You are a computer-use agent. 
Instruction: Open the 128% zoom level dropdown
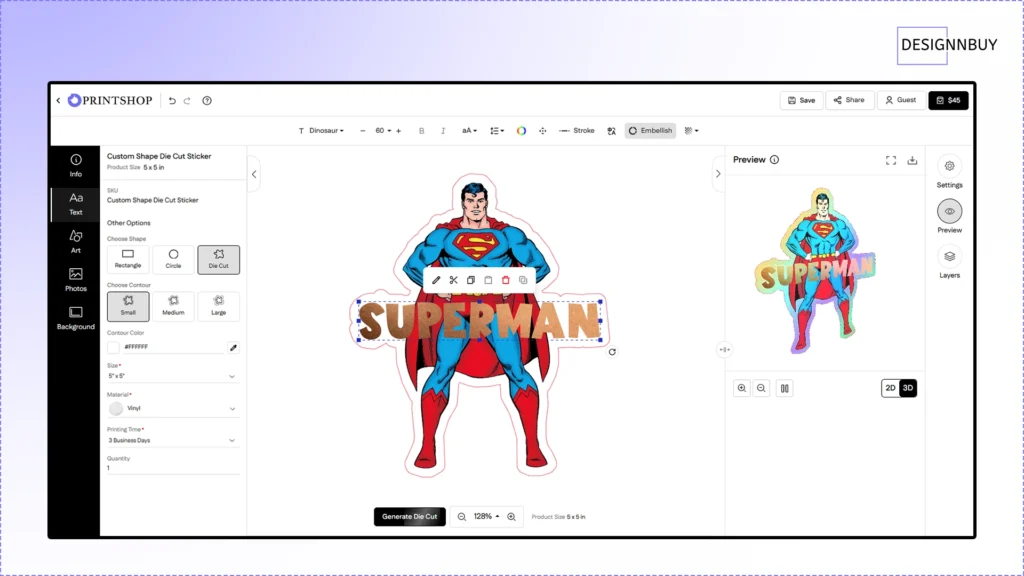tap(487, 517)
